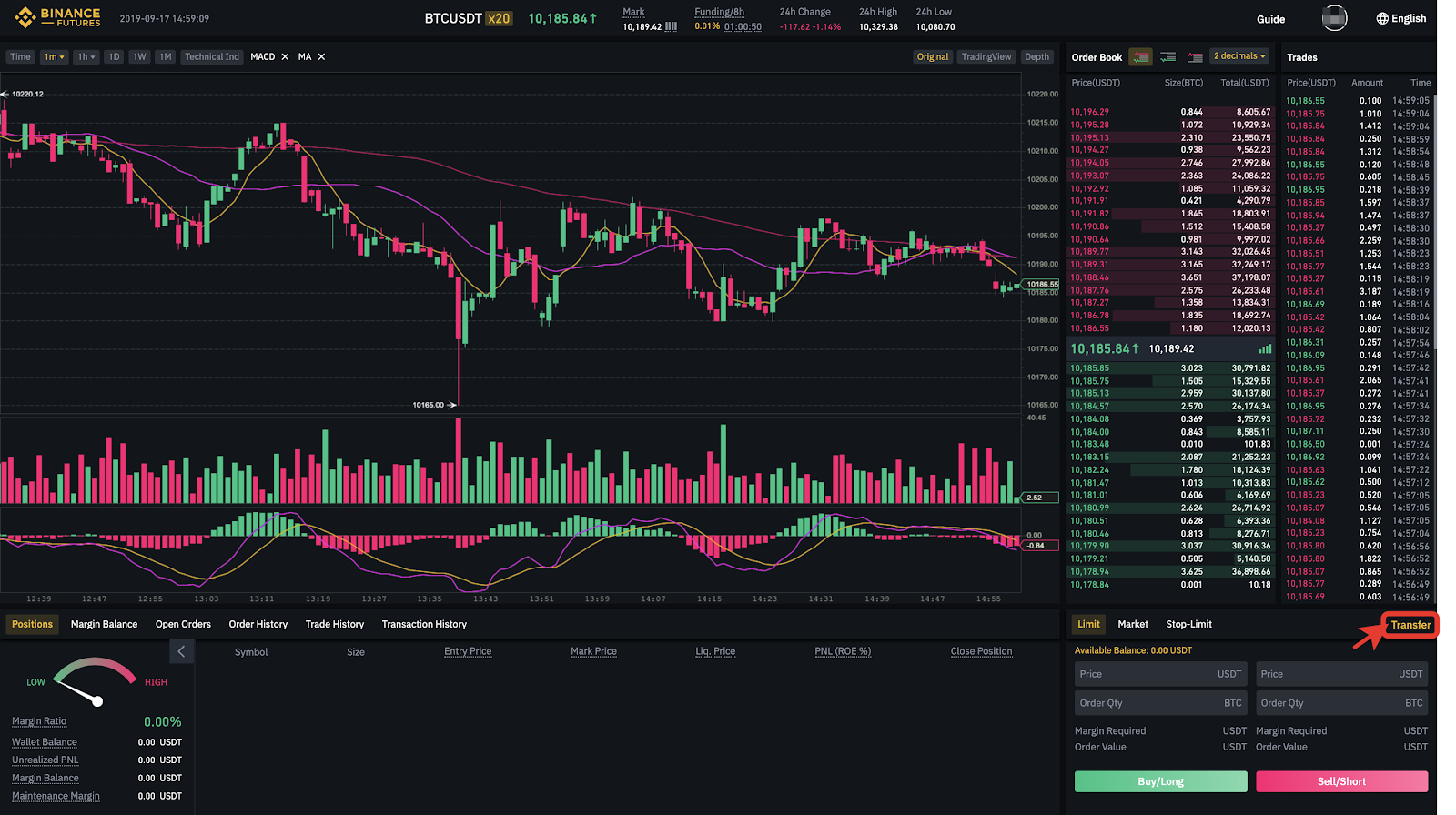Screen dimensions: 1456x815
Task: Click the Wallet Balance label
Action: [x=45, y=742]
